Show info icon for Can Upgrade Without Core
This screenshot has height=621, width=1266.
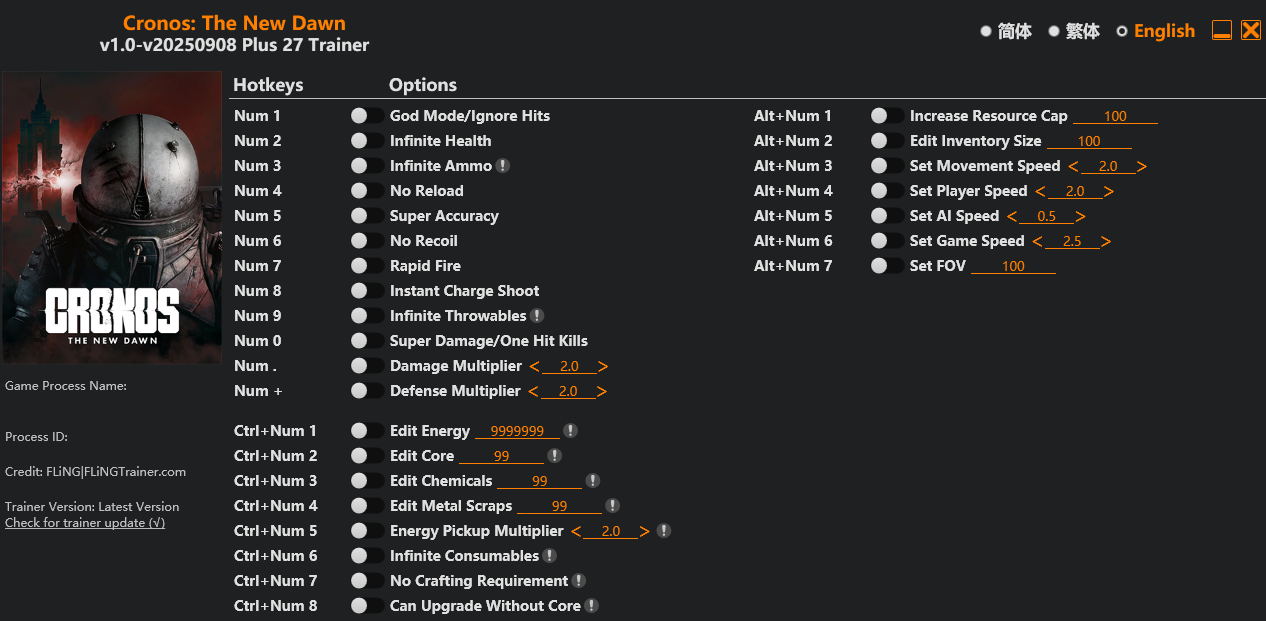click(x=592, y=606)
